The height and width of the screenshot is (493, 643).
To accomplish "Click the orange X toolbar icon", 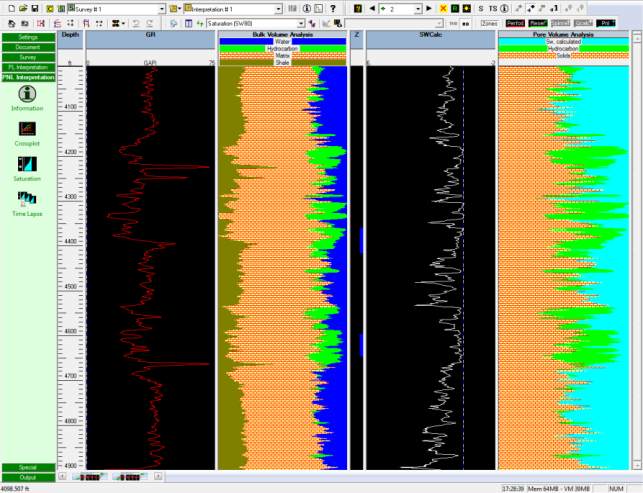I will [443, 9].
